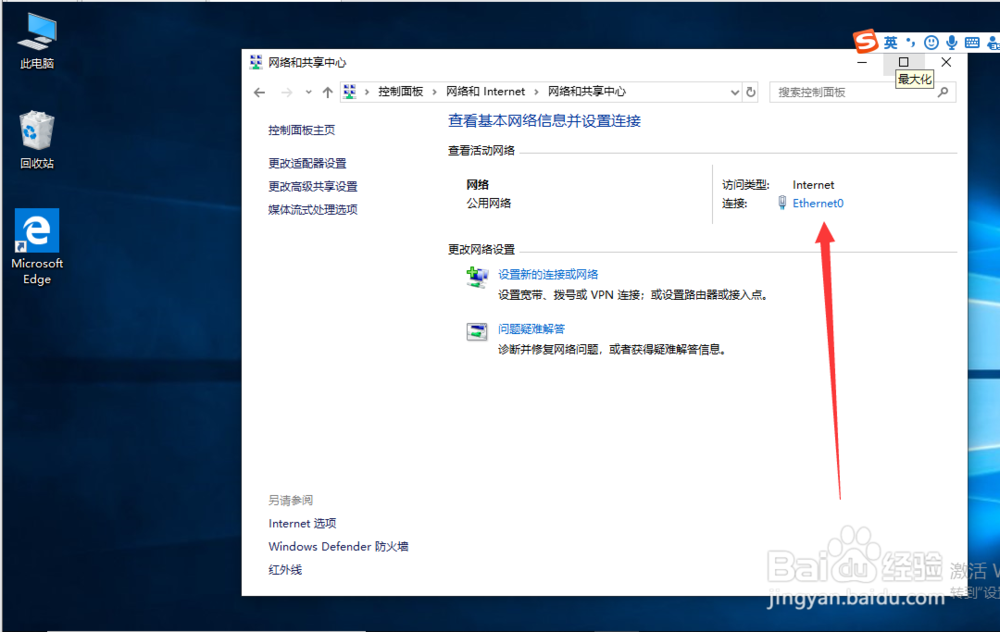The width and height of the screenshot is (1000, 632).
Task: Open Sogou soft keyboard icon
Action: tap(972, 43)
